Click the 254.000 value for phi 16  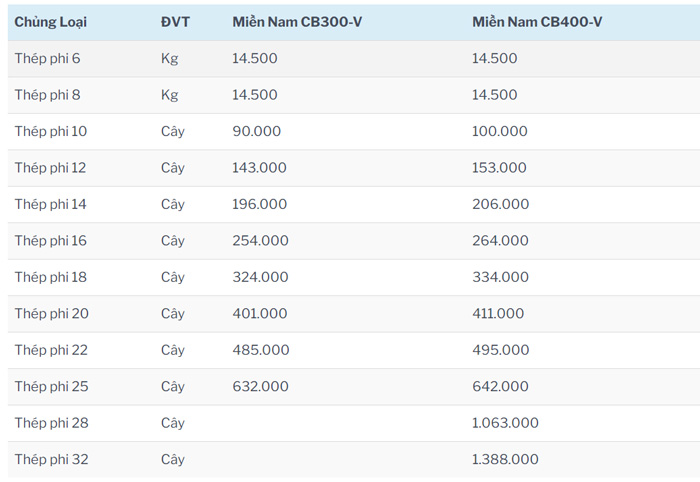coord(260,241)
